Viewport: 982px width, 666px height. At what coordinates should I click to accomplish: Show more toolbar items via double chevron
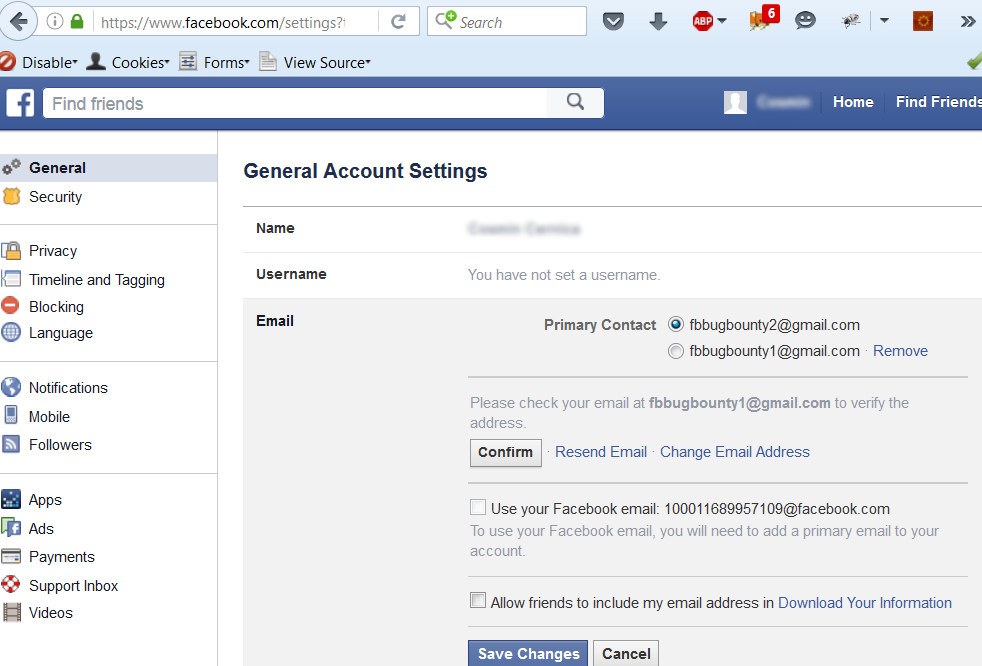pyautogui.click(x=968, y=22)
